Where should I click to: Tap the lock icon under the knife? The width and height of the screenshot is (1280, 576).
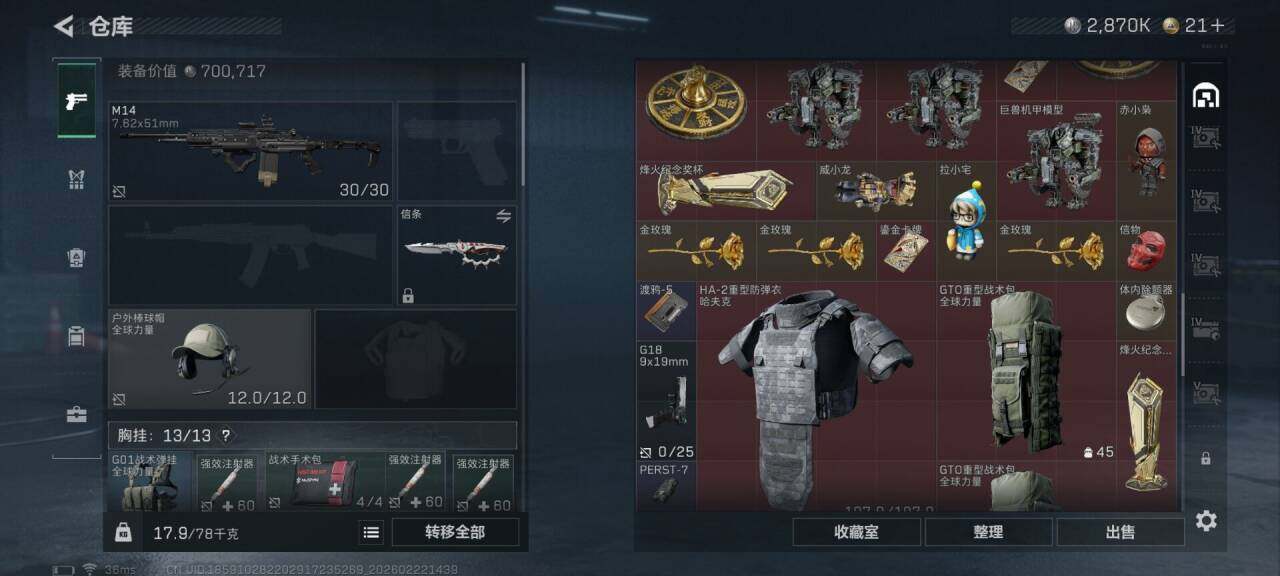tap(407, 295)
